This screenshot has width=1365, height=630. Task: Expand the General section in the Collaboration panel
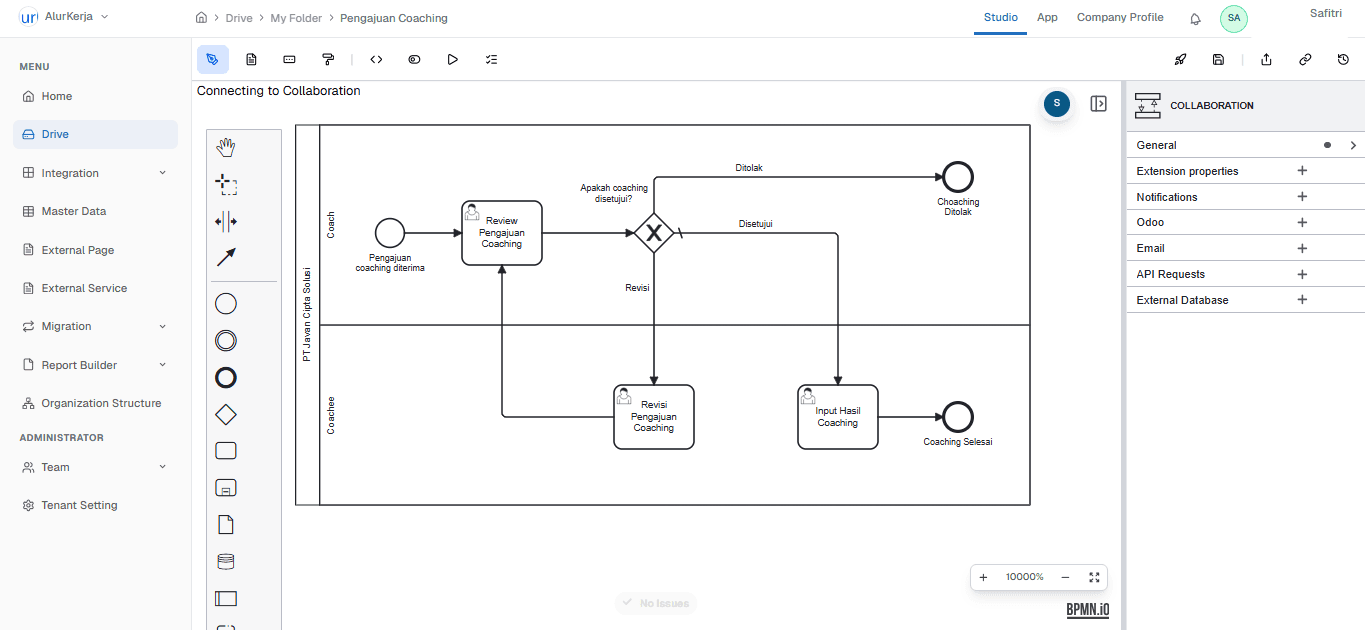[1352, 145]
